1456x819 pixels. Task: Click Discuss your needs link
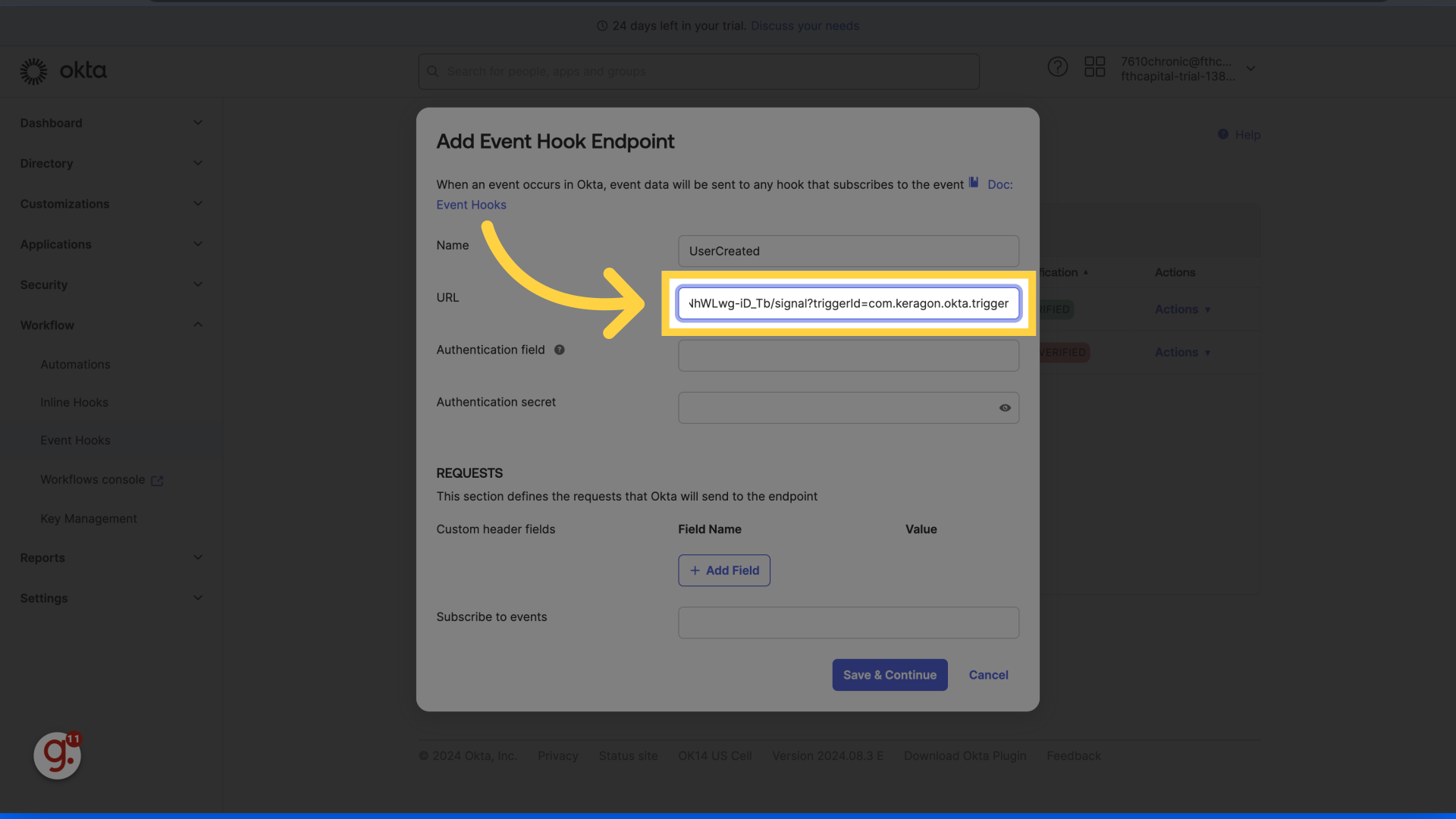[805, 26]
